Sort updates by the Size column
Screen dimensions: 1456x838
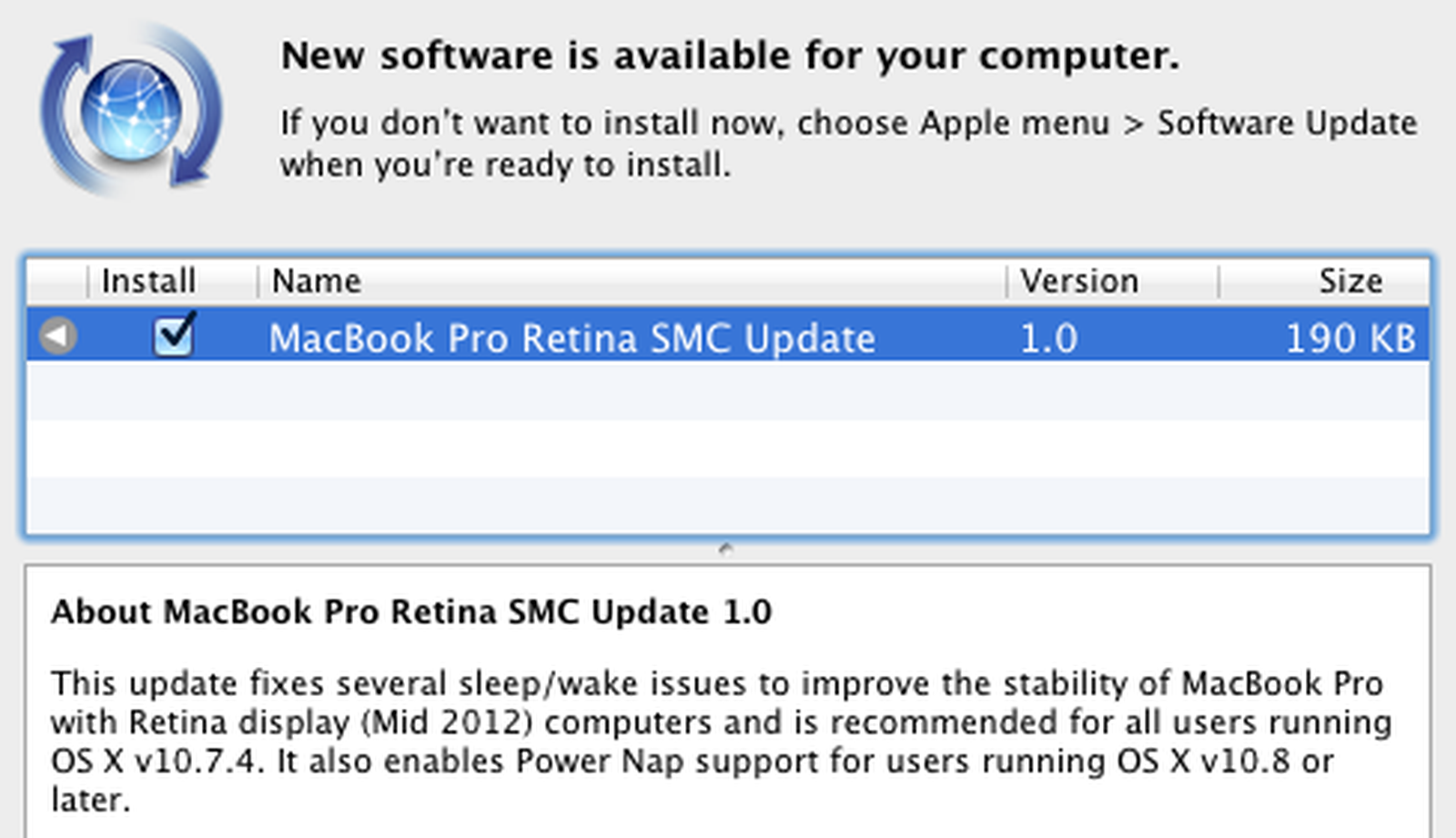pyautogui.click(x=1350, y=280)
